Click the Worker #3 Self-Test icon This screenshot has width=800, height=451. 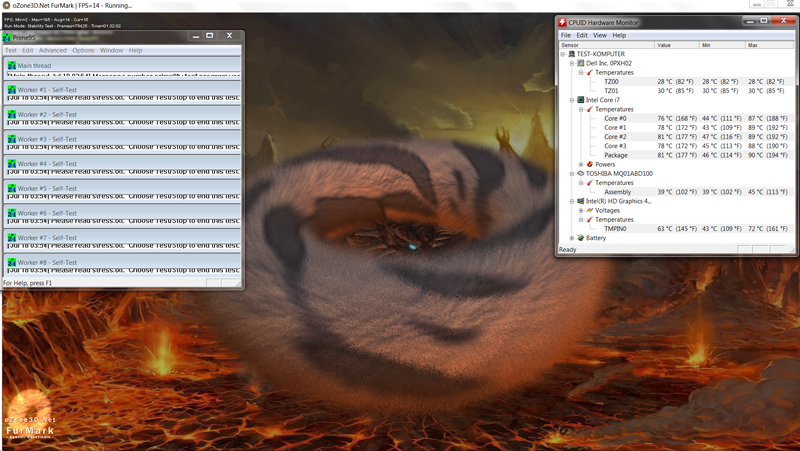12,139
